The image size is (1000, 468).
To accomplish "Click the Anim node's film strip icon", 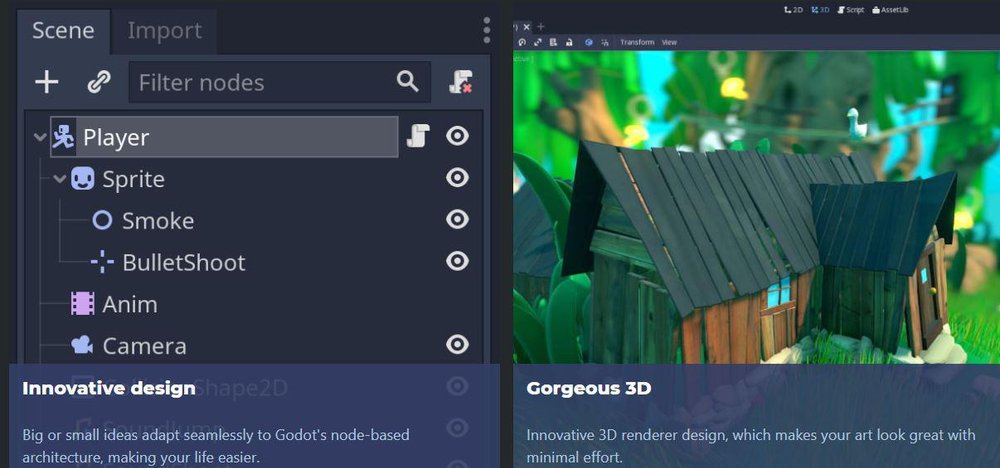I will pyautogui.click(x=83, y=303).
